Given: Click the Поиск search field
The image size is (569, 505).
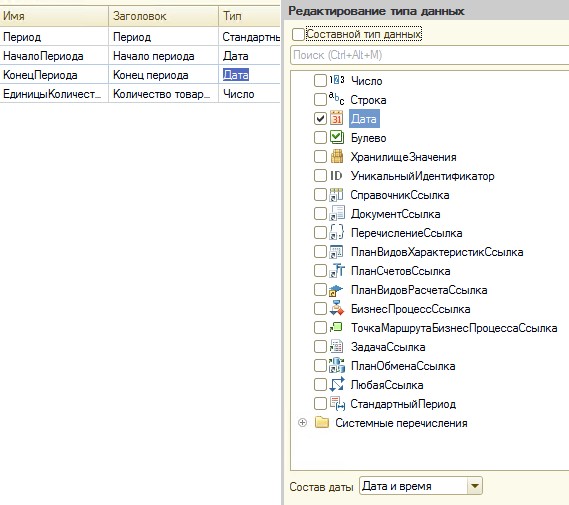Looking at the screenshot, I should pyautogui.click(x=430, y=55).
